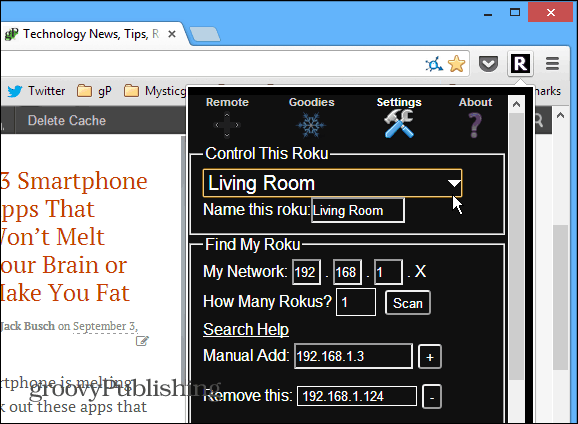Viewport: 578px width, 424px height.
Task: Click the search magnifier icon on the page
Action: point(538,120)
